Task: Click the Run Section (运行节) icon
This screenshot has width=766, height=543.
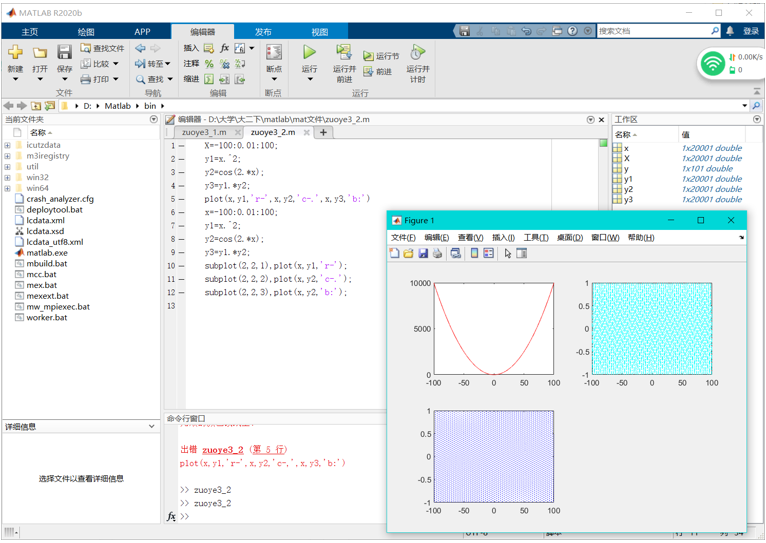Action: tap(368, 56)
